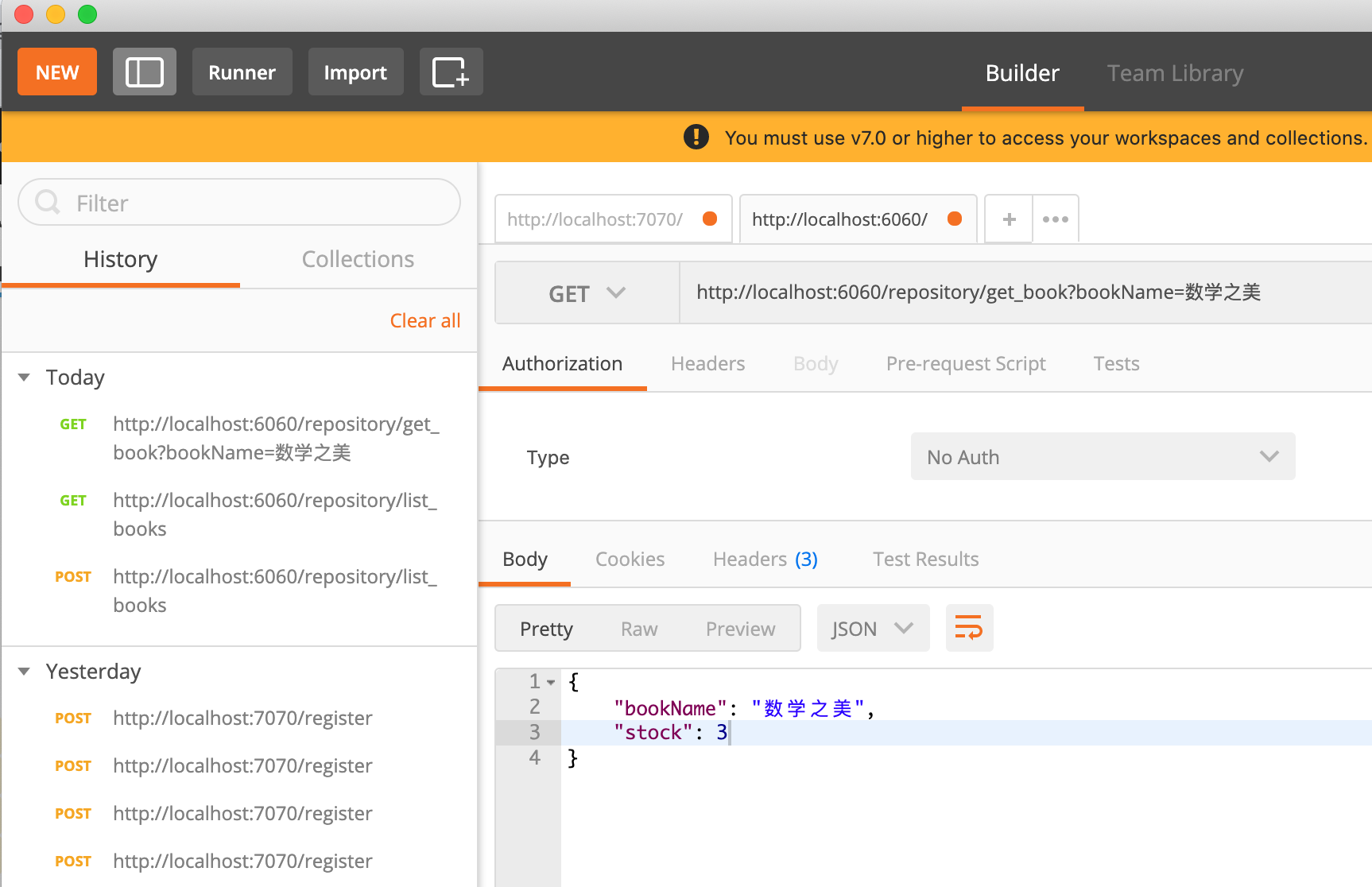Click the Import button
This screenshot has height=887, width=1372.
tap(355, 72)
